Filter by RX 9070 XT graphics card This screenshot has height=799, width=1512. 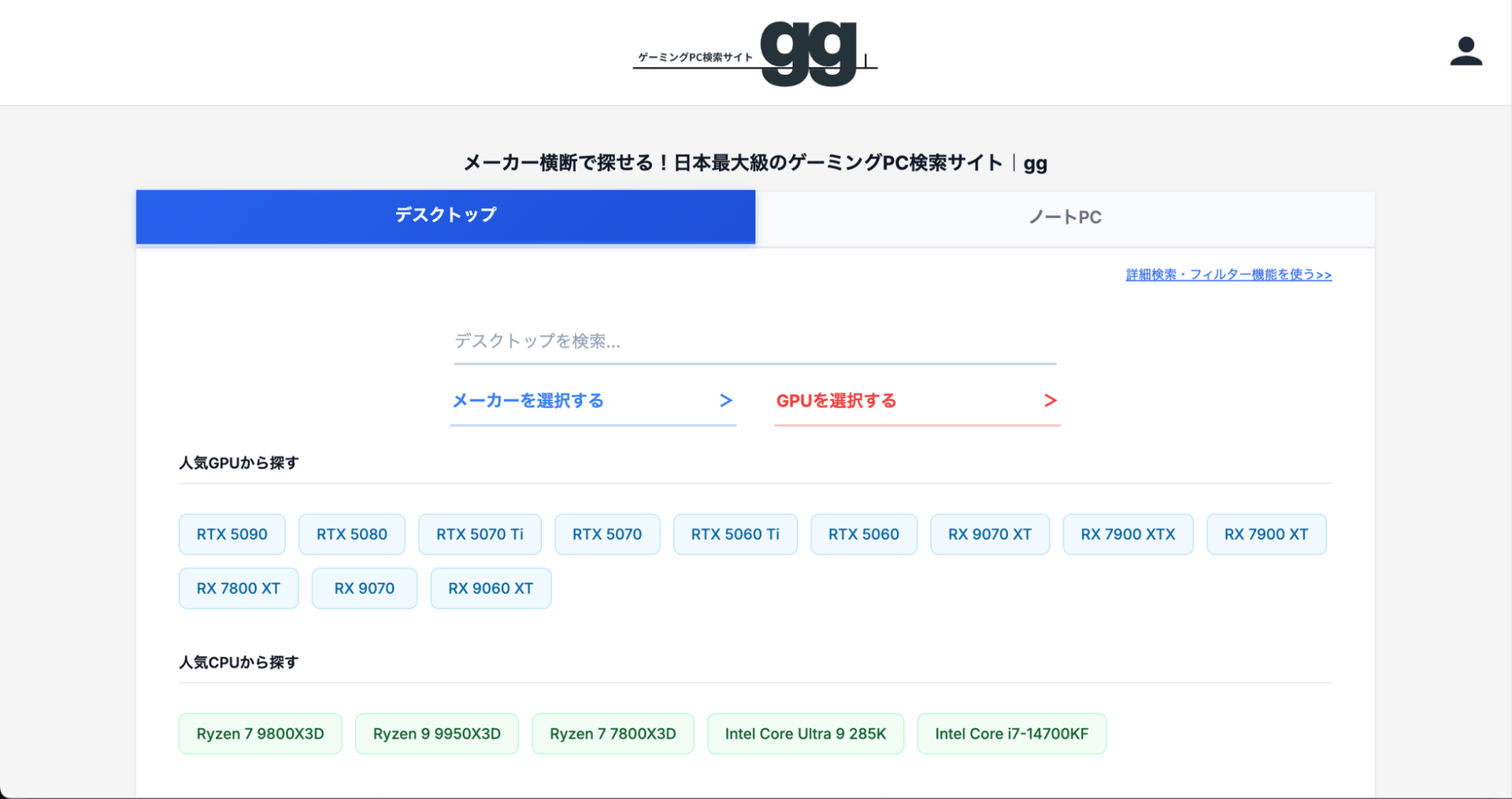pos(989,533)
